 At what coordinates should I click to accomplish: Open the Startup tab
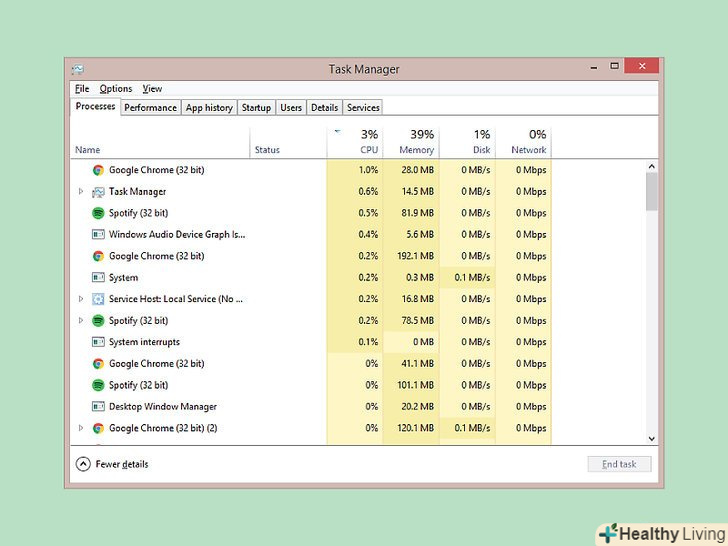pos(256,108)
